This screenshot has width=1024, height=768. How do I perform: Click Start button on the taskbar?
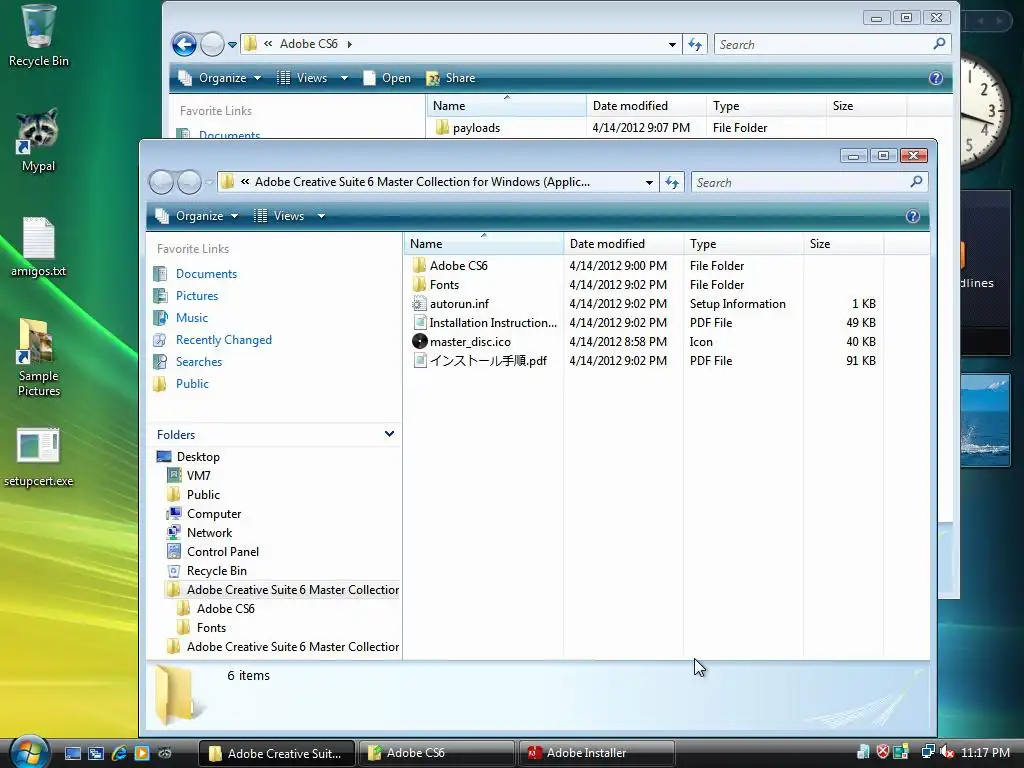(29, 753)
